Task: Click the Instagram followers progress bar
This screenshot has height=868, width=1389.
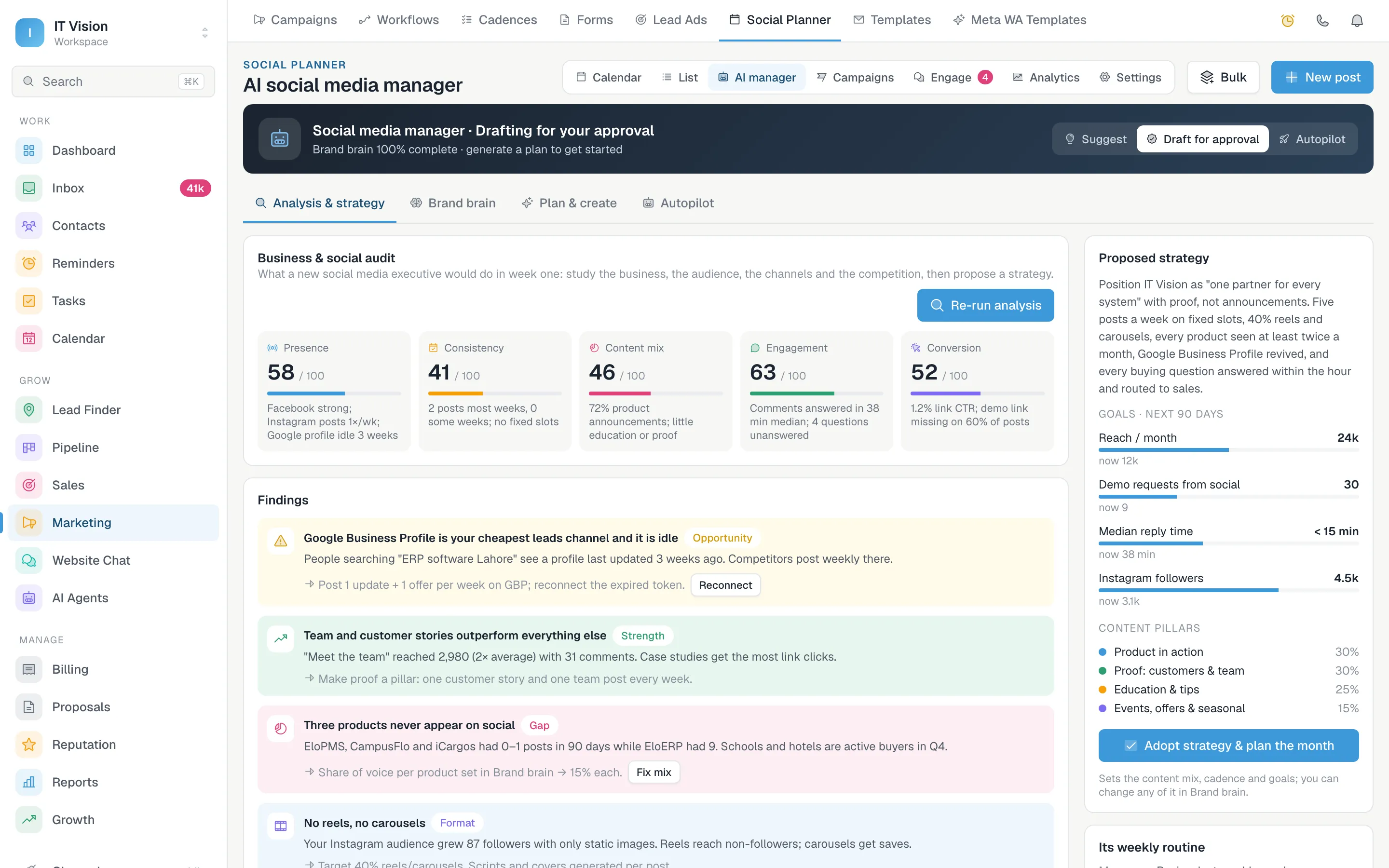Action: [x=1228, y=590]
